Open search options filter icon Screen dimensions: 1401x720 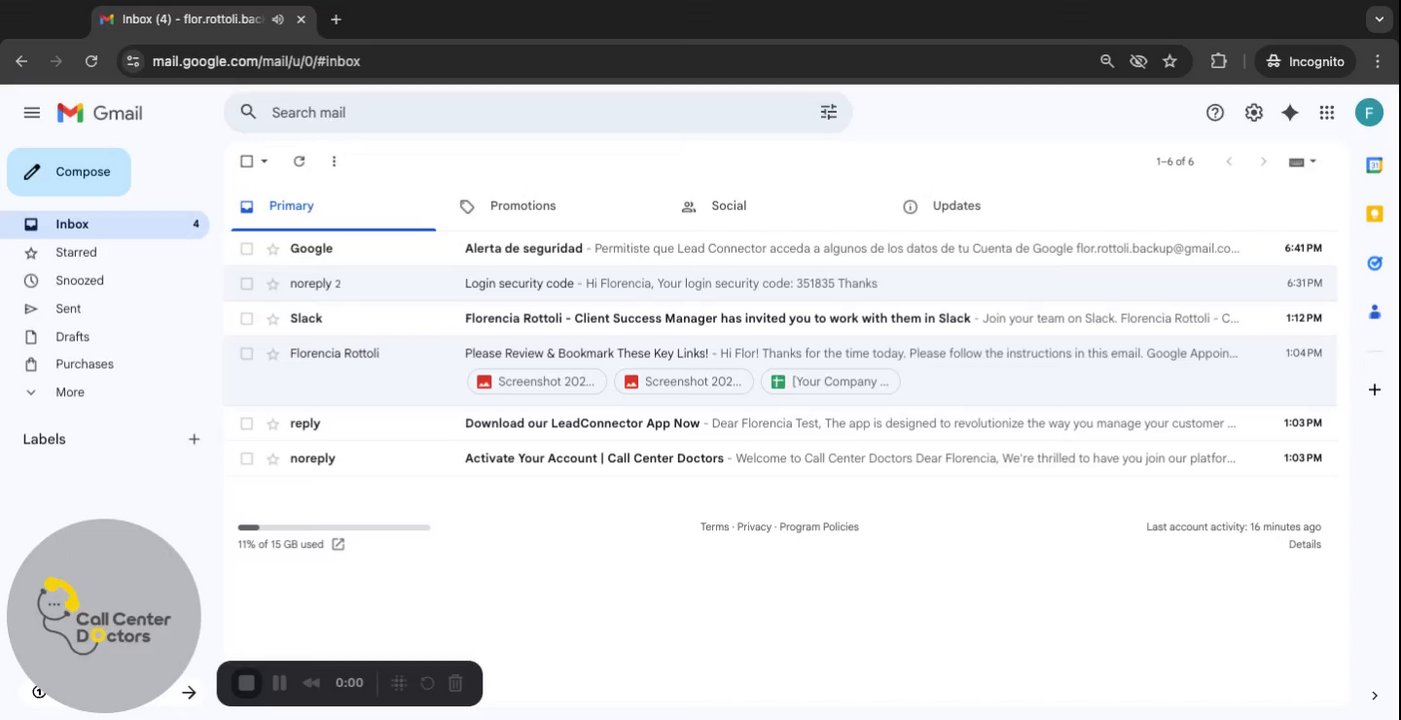828,112
